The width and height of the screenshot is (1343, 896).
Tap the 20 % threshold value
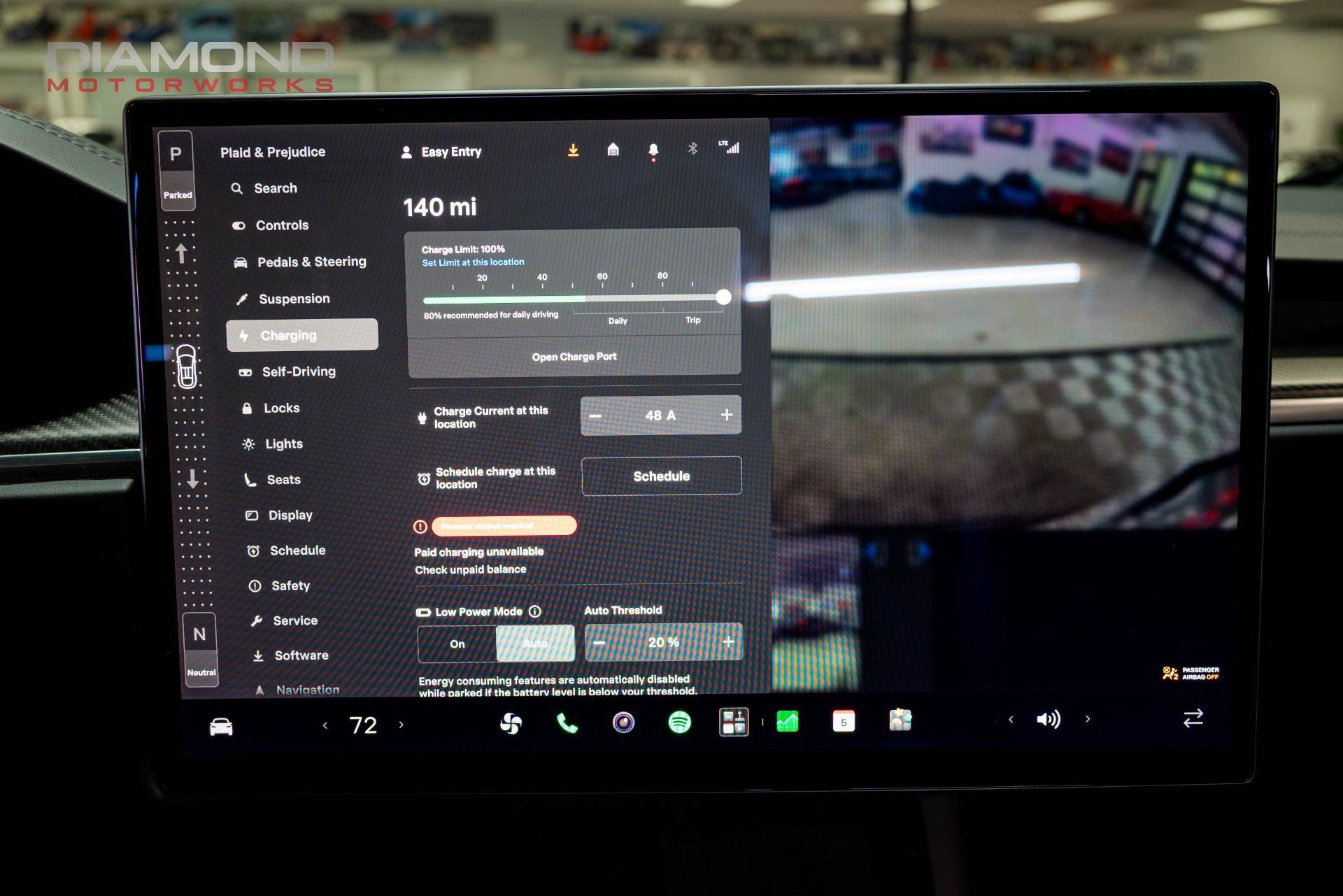(x=663, y=642)
